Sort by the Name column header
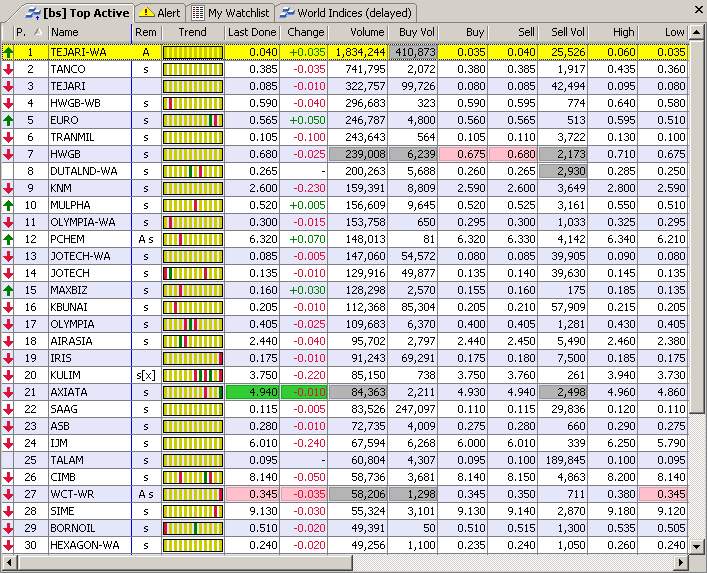The height and width of the screenshot is (573, 707). [x=90, y=32]
